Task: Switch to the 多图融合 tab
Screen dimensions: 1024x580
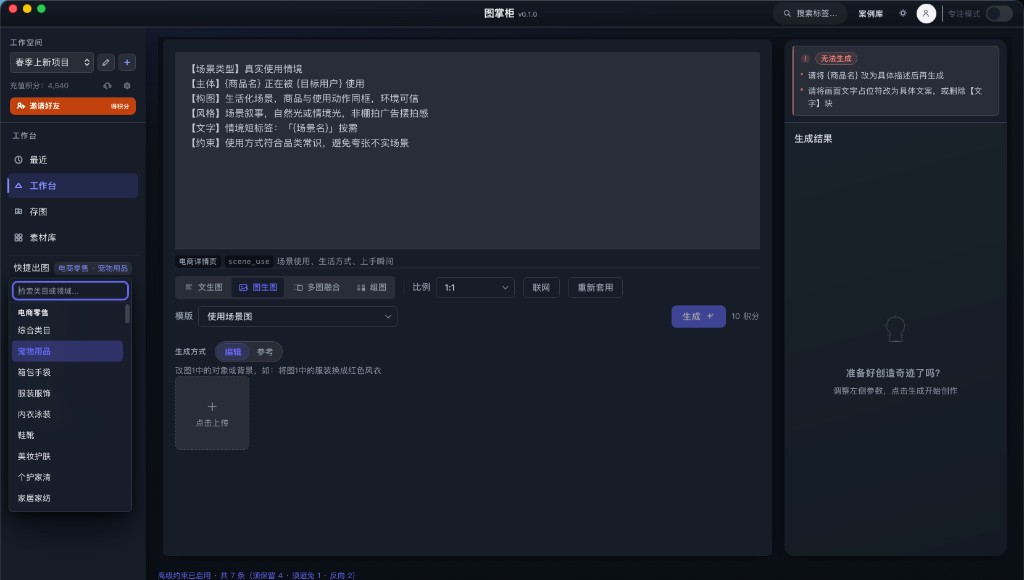Action: coord(317,287)
